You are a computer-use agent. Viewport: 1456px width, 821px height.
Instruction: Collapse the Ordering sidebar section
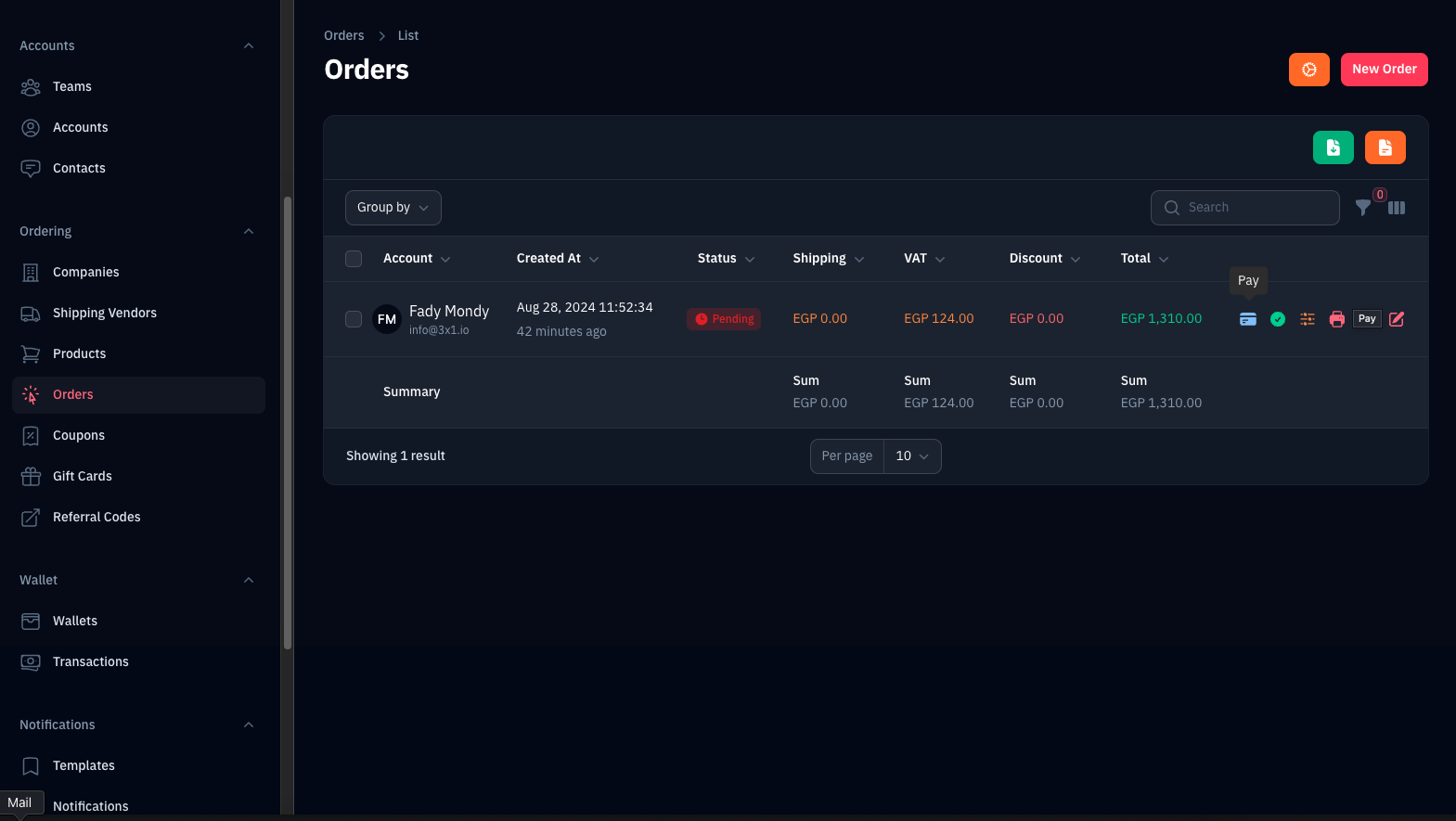[249, 231]
